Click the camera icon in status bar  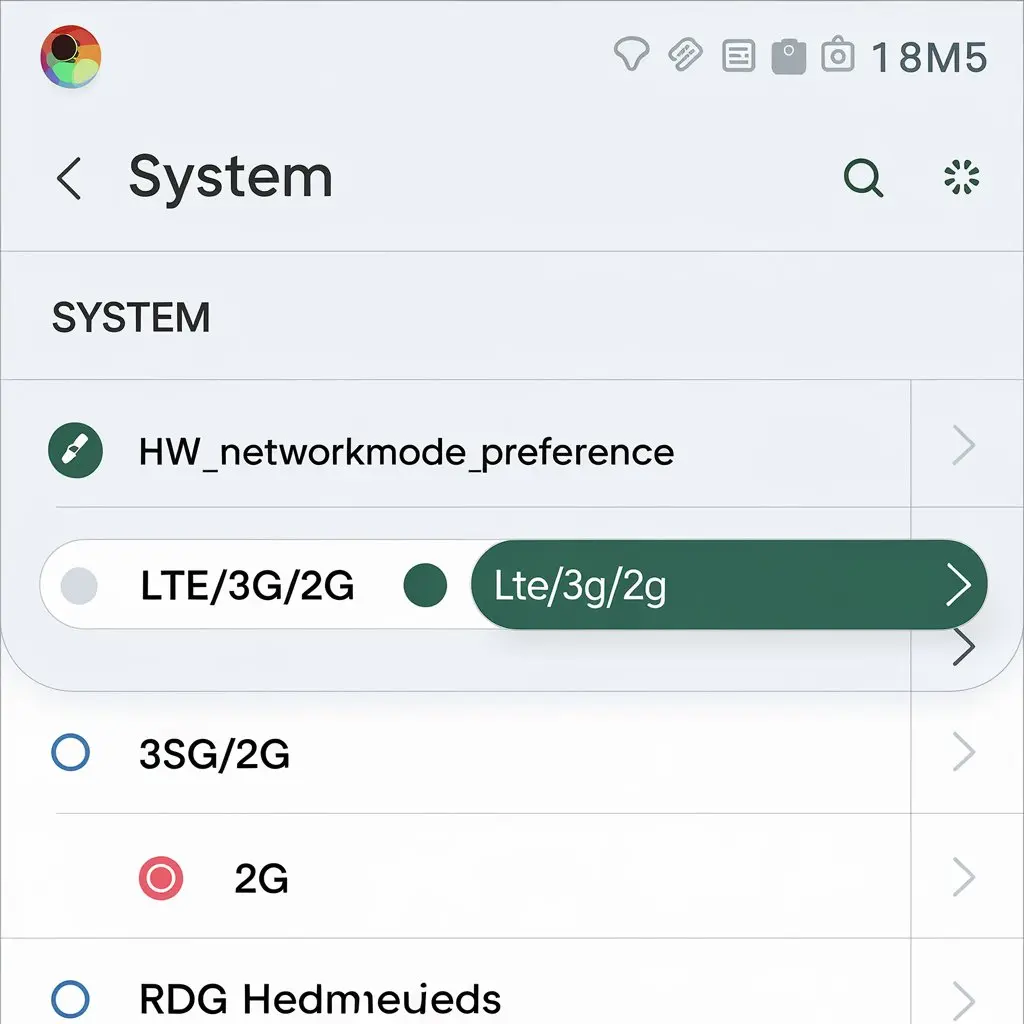pos(837,55)
